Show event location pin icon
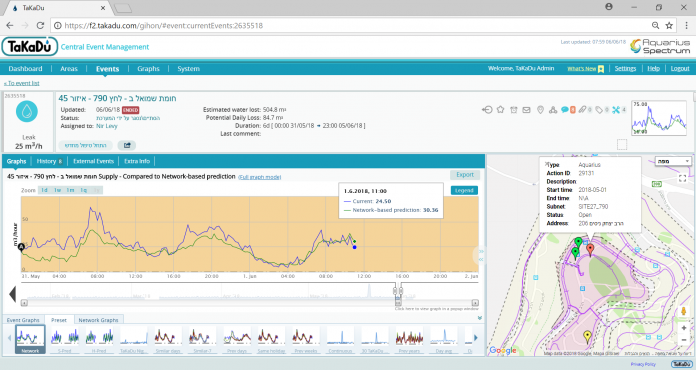Viewport: 696px width, 370px height. pyautogui.click(x=540, y=110)
